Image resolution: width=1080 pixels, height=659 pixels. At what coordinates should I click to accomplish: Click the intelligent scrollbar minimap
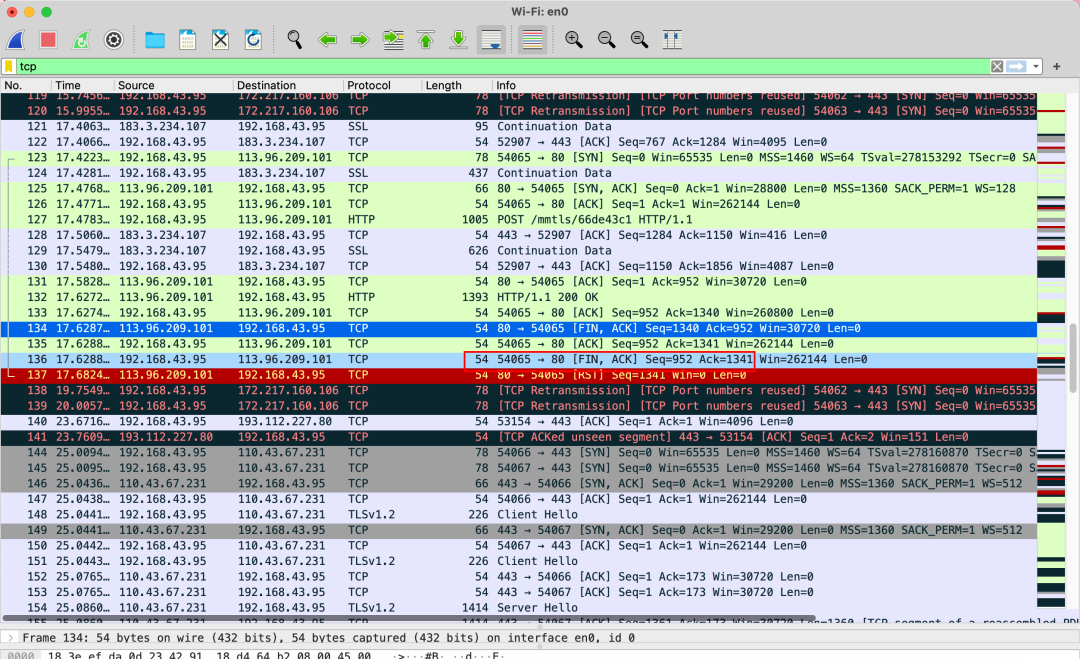[x=1051, y=351]
